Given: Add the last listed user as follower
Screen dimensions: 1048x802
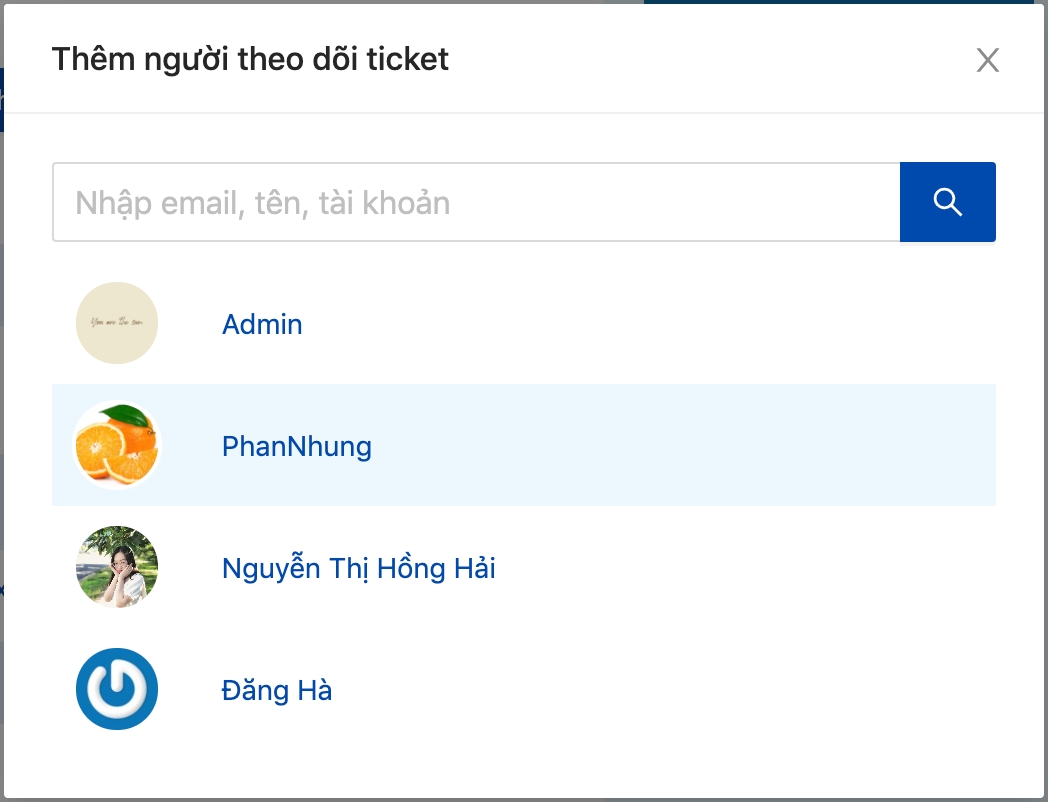Looking at the screenshot, I should coord(276,690).
